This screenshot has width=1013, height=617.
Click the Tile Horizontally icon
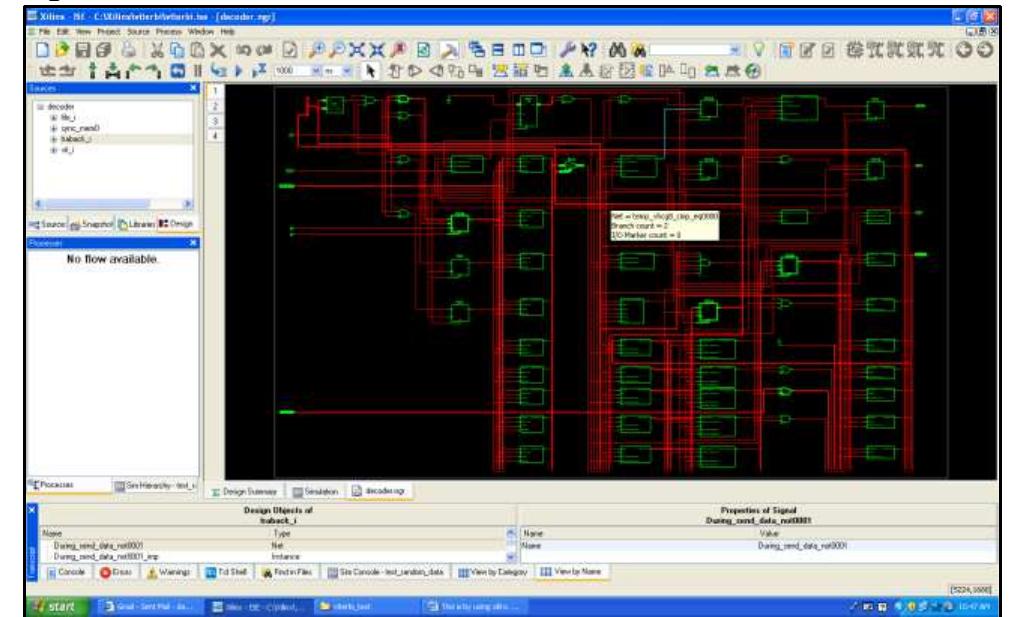click(498, 50)
